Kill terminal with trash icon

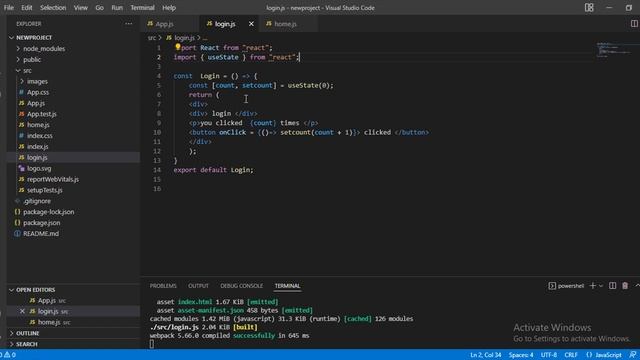coord(625,286)
